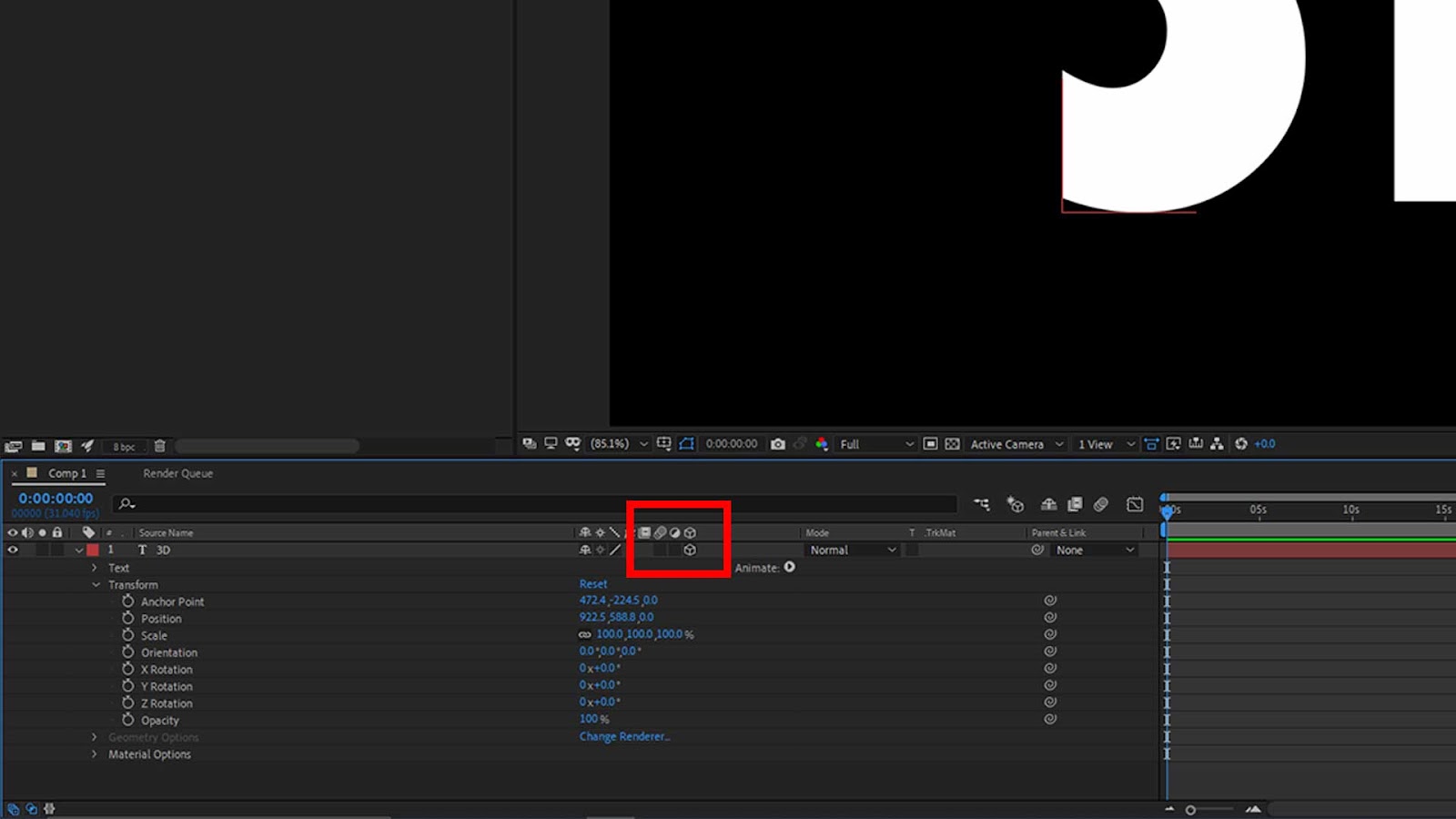Click the Source Name column header
Viewport: 1456px width, 819px height.
166,532
